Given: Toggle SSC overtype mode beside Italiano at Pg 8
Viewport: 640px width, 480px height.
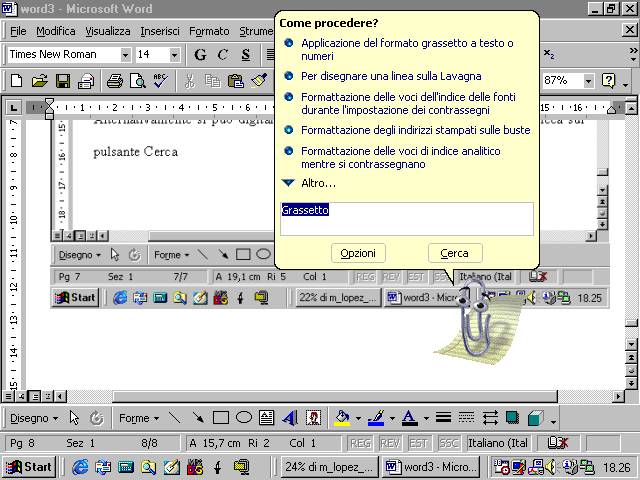Looking at the screenshot, I should 448,443.
